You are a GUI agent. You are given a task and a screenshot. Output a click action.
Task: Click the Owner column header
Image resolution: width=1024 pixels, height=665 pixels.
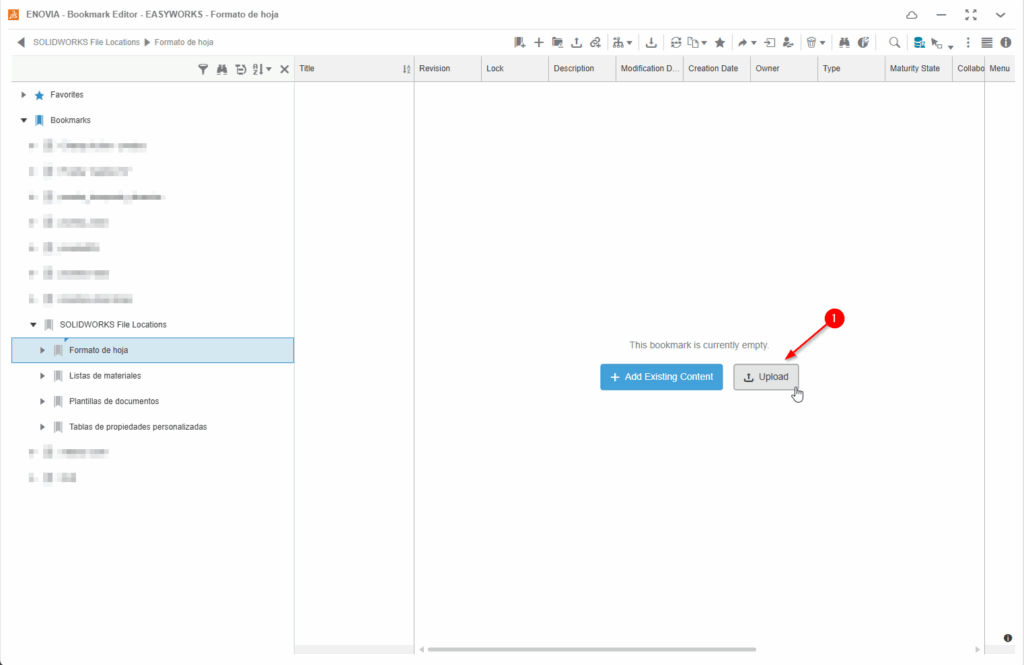[784, 69]
